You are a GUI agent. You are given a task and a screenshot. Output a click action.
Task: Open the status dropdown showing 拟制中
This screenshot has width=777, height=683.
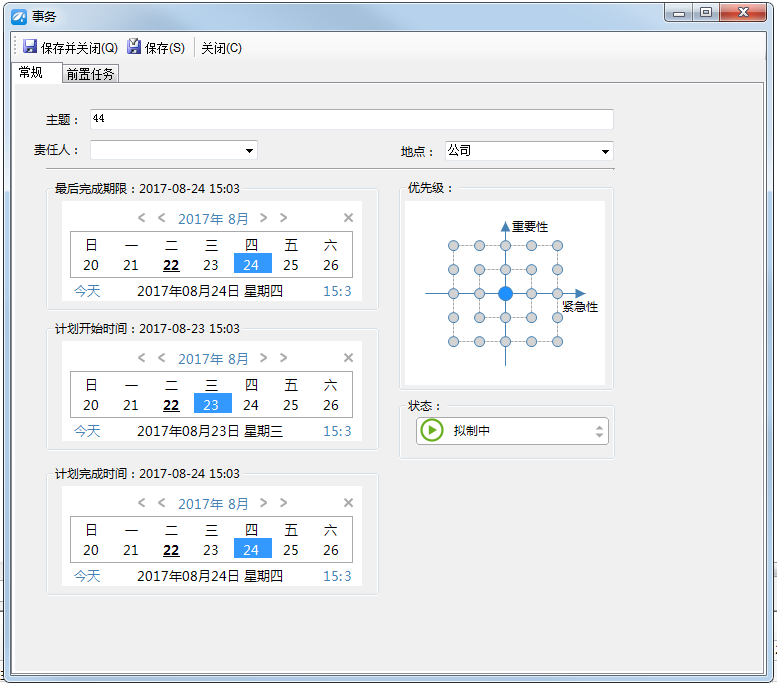pos(599,431)
